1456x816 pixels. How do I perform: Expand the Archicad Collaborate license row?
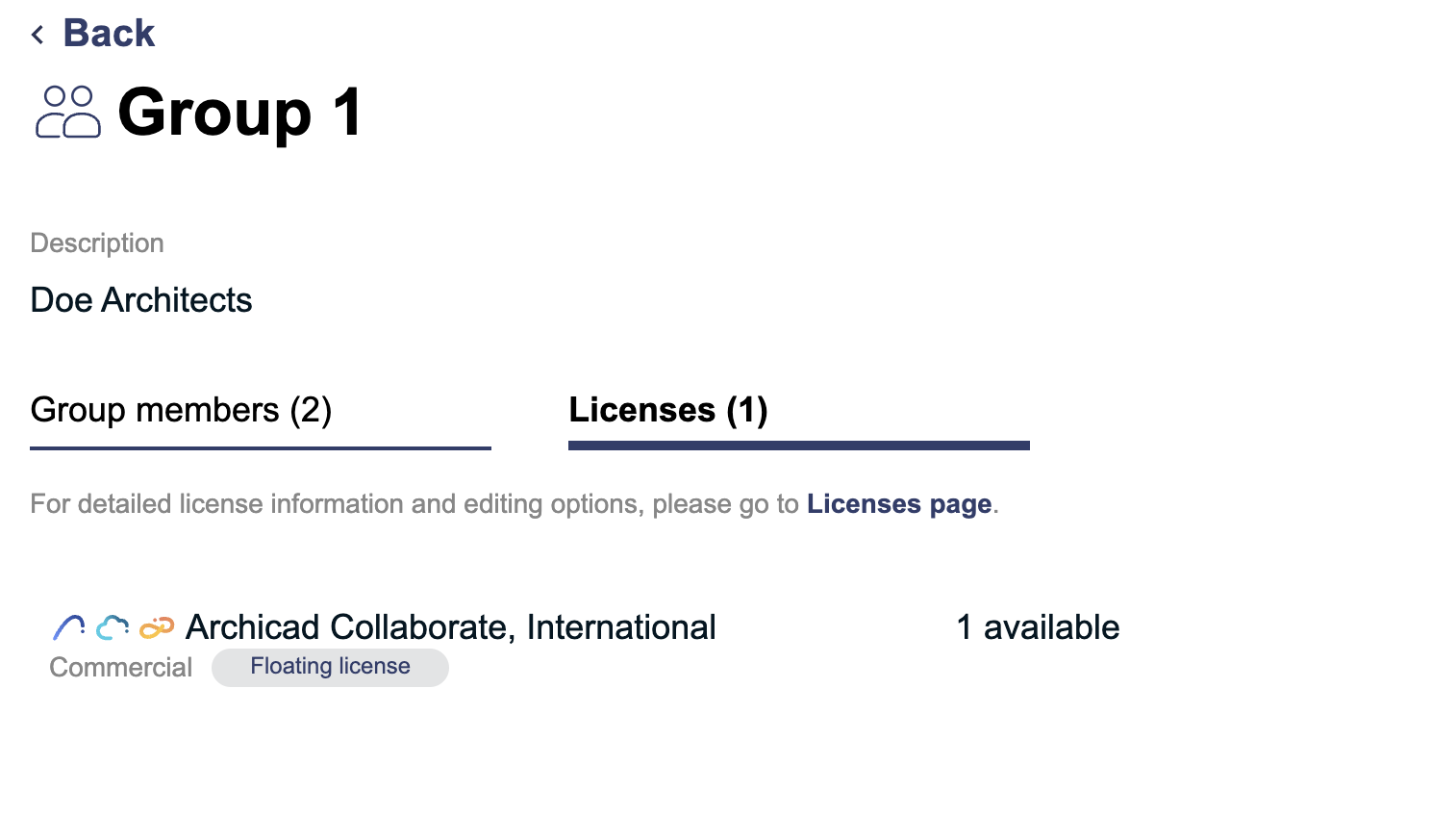(x=452, y=626)
